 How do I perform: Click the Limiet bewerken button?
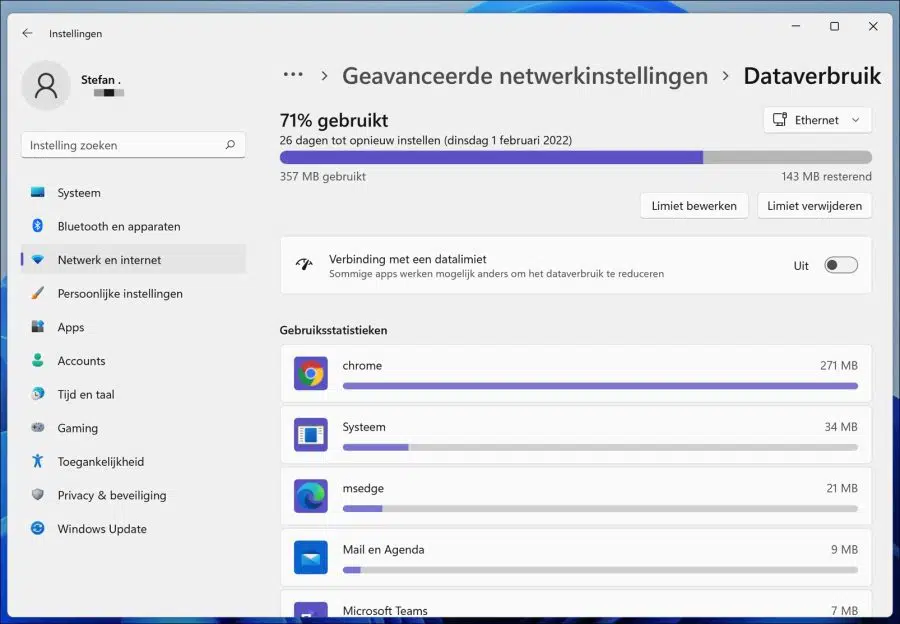[694, 206]
